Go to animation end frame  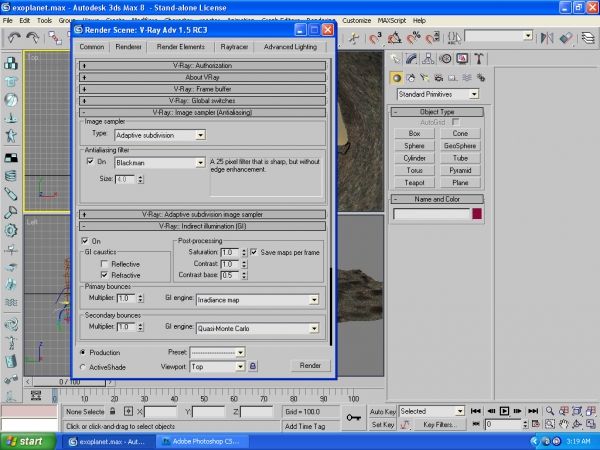point(533,411)
